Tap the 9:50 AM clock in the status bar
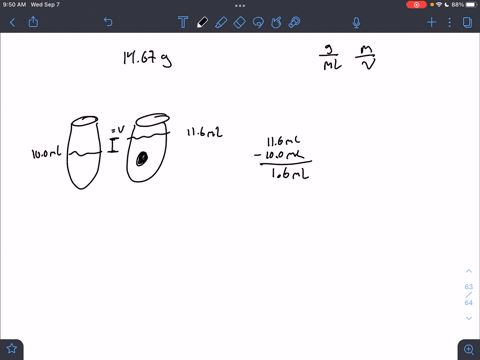This screenshot has height=360, width=480. click(x=14, y=5)
